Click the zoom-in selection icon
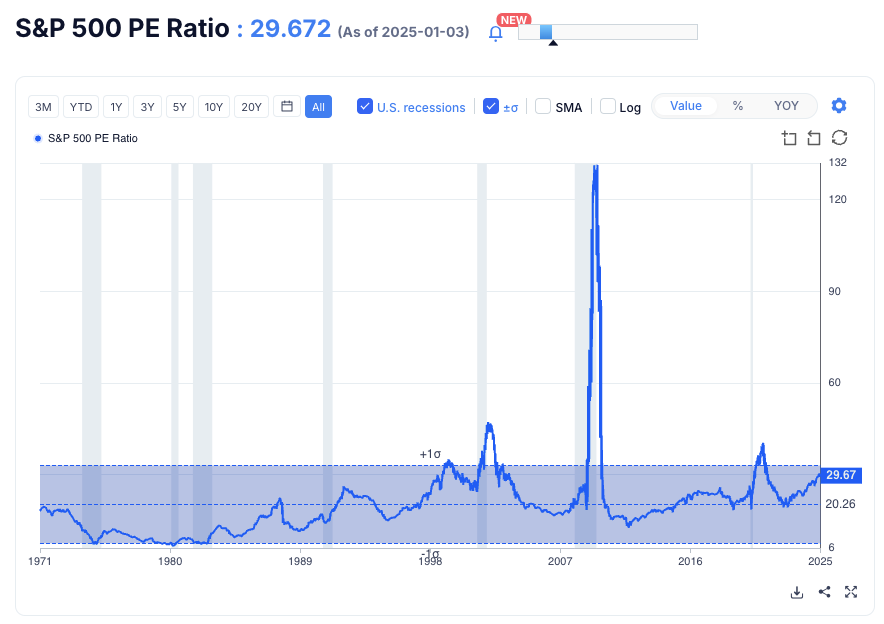Viewport: 884px width, 624px height. (x=789, y=138)
